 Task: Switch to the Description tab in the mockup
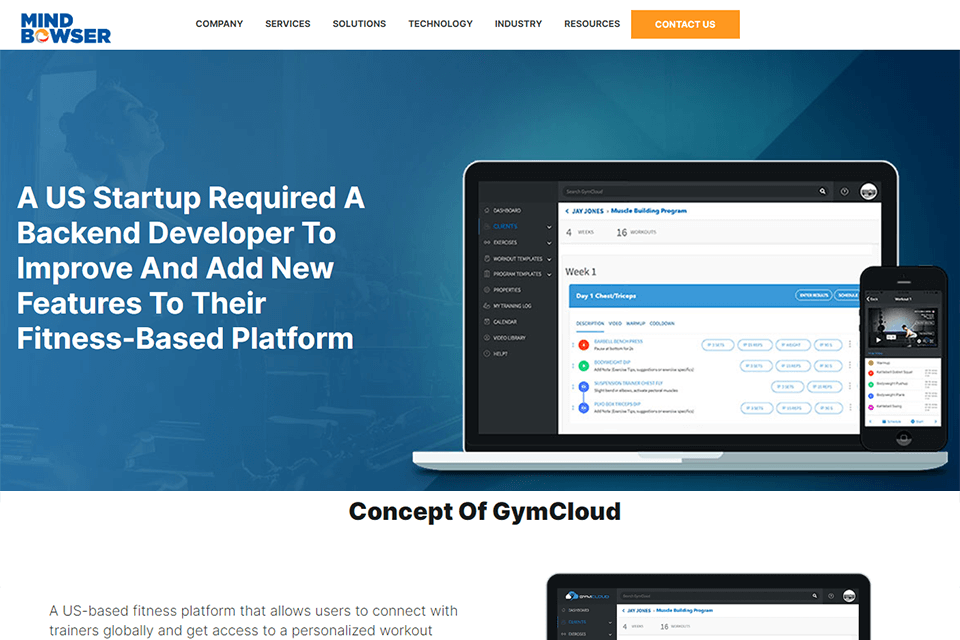[590, 323]
